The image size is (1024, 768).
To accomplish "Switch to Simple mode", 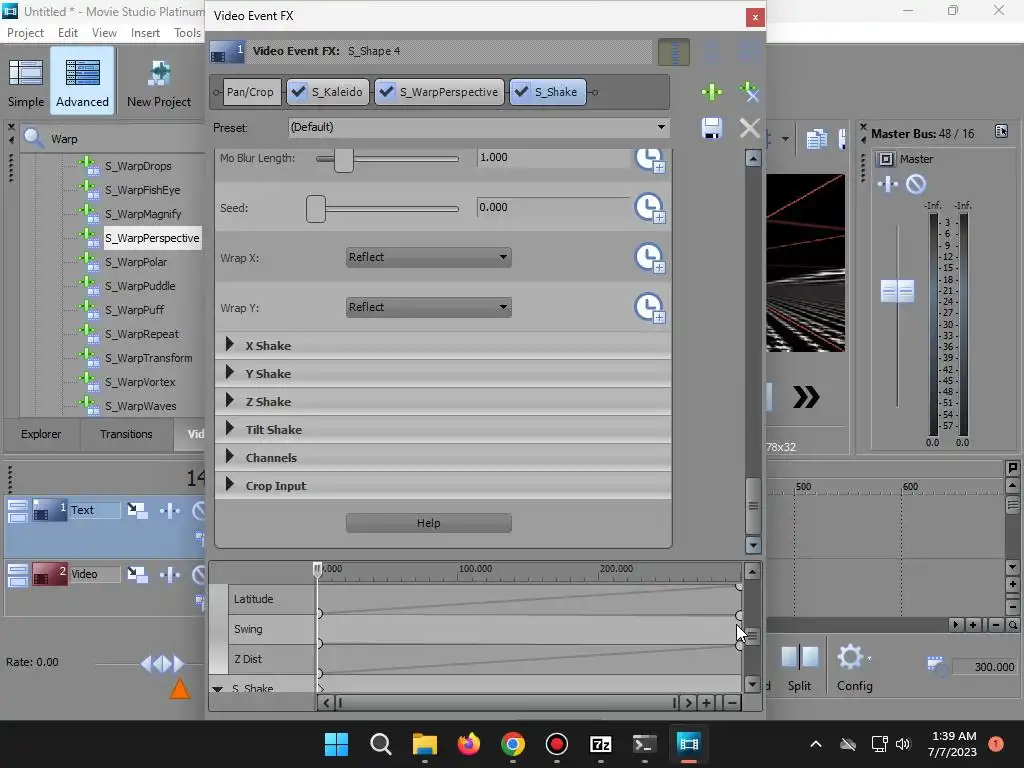I will pos(26,83).
